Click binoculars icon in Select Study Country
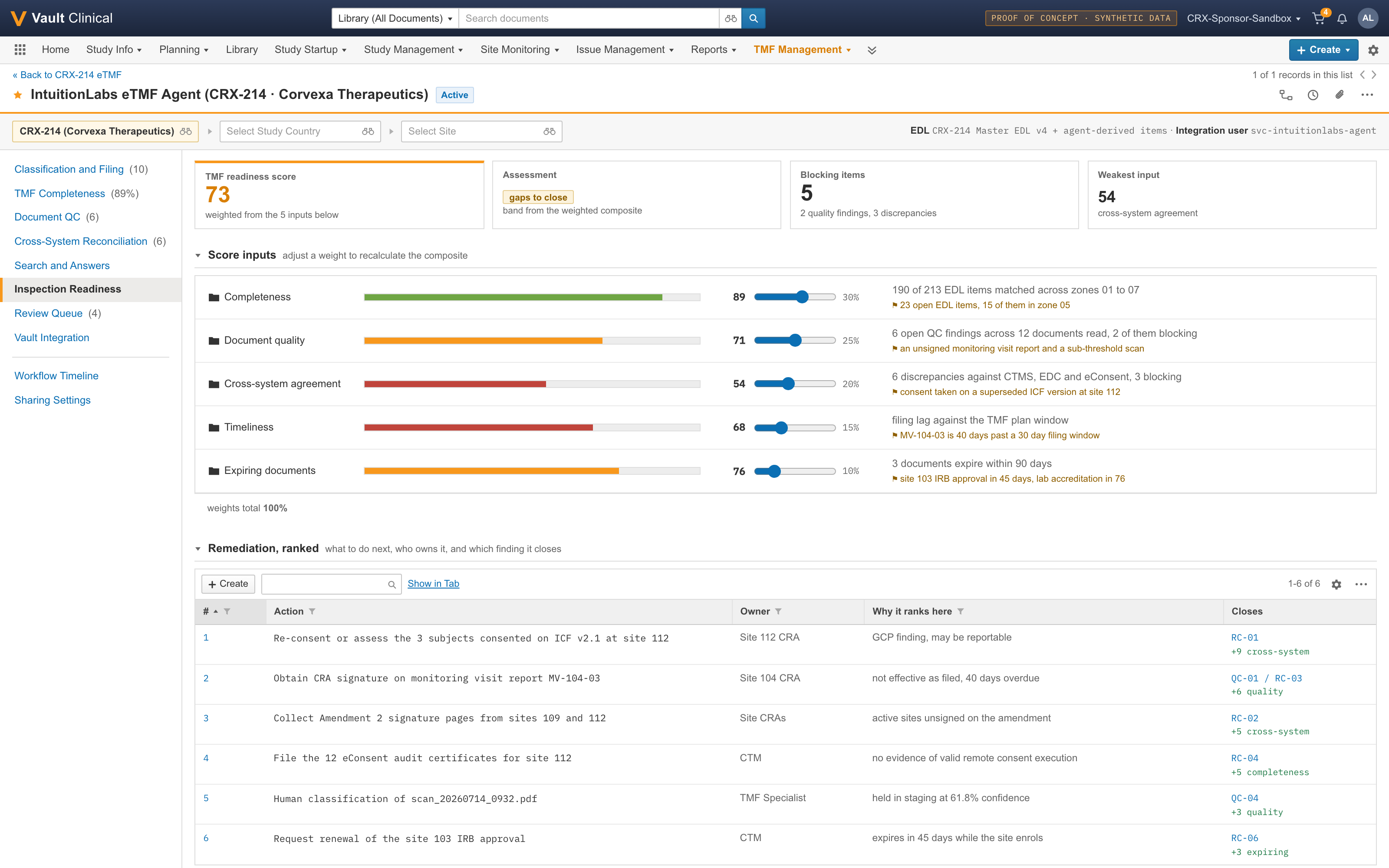1389x868 pixels. [368, 132]
